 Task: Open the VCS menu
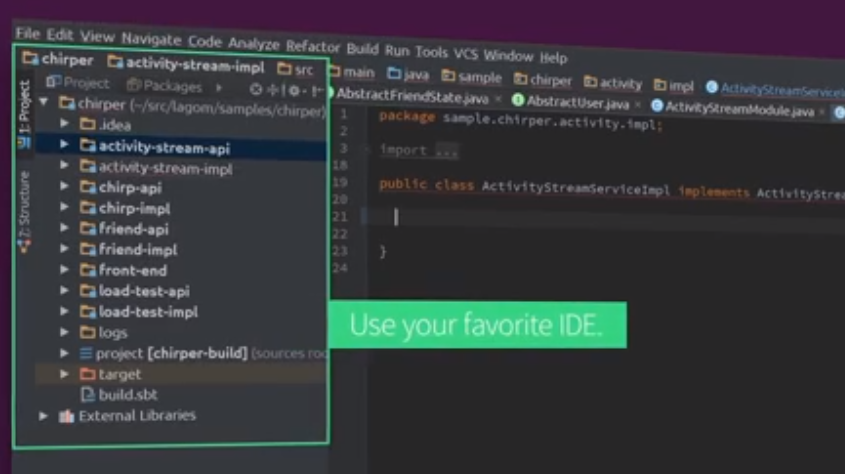tap(466, 54)
